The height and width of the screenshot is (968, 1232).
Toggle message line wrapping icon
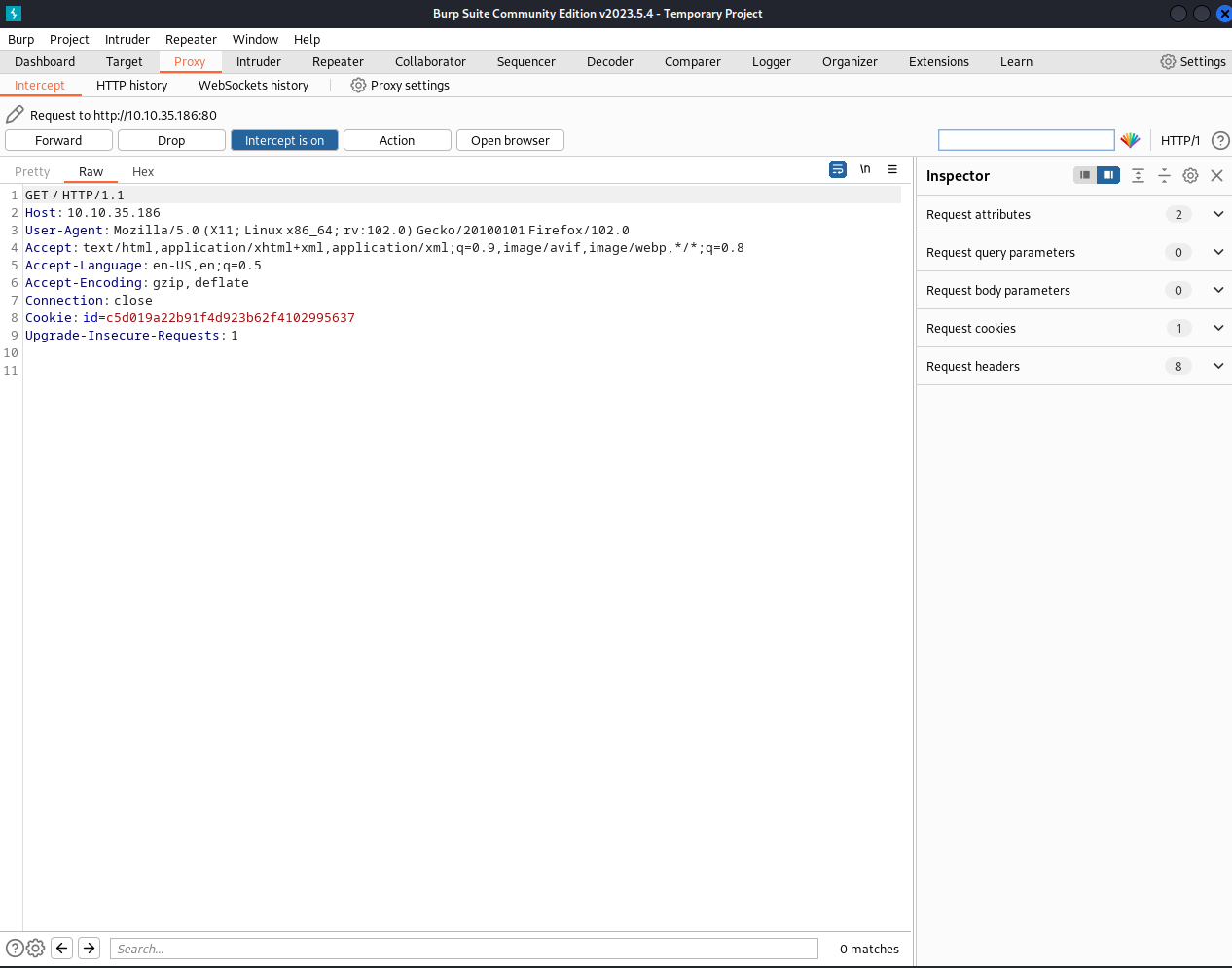[x=838, y=169]
